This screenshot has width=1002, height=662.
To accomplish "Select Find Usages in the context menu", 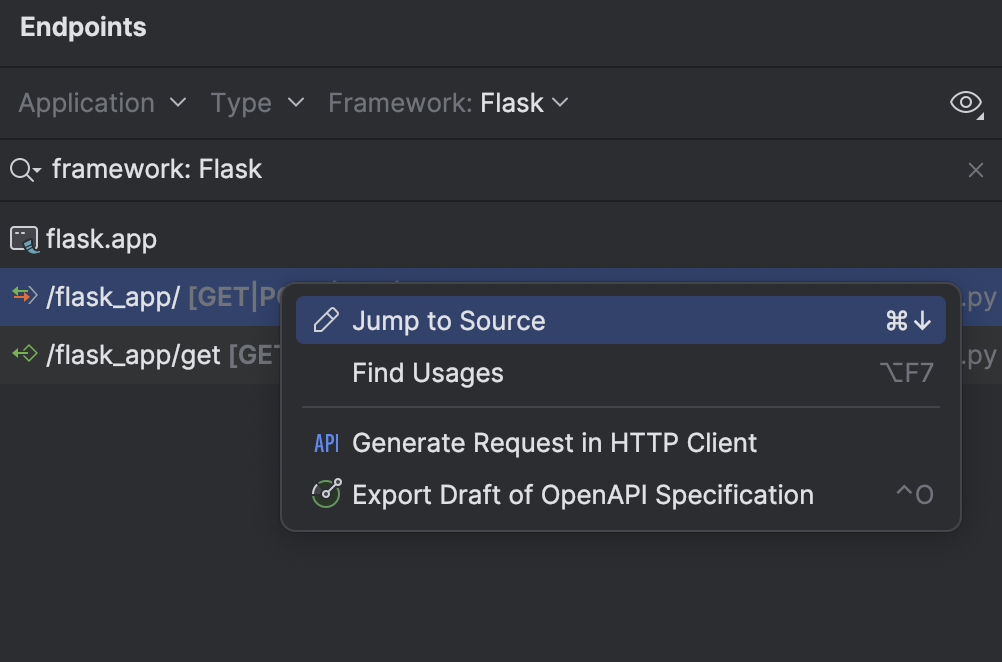I will point(427,373).
